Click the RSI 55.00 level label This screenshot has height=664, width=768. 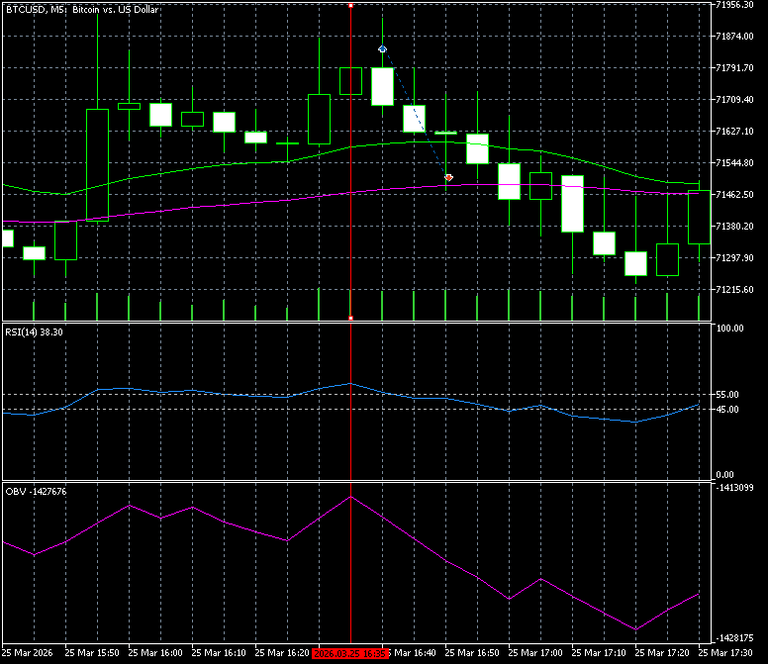pyautogui.click(x=727, y=395)
